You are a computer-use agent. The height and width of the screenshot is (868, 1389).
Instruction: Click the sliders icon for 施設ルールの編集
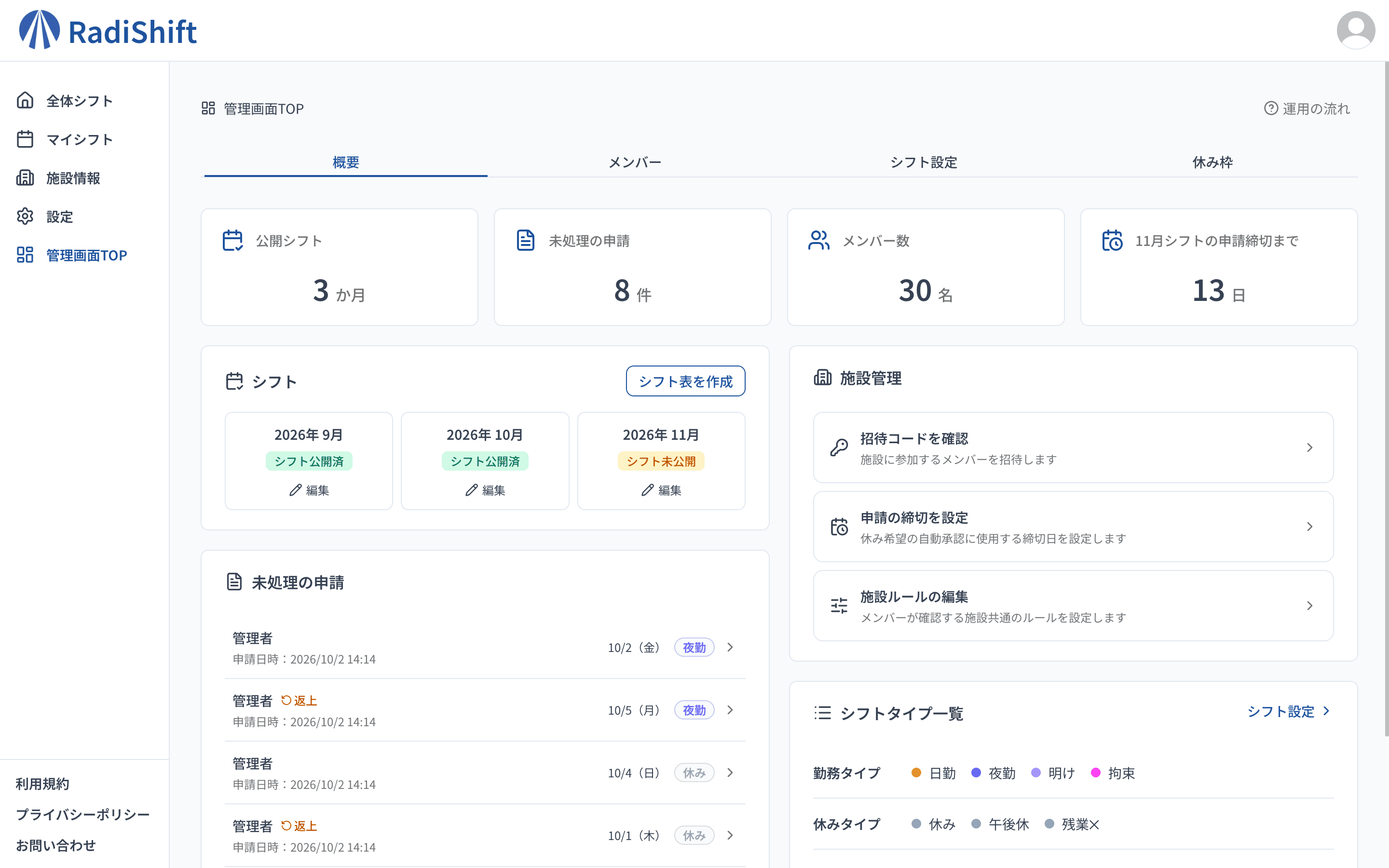pos(839,606)
